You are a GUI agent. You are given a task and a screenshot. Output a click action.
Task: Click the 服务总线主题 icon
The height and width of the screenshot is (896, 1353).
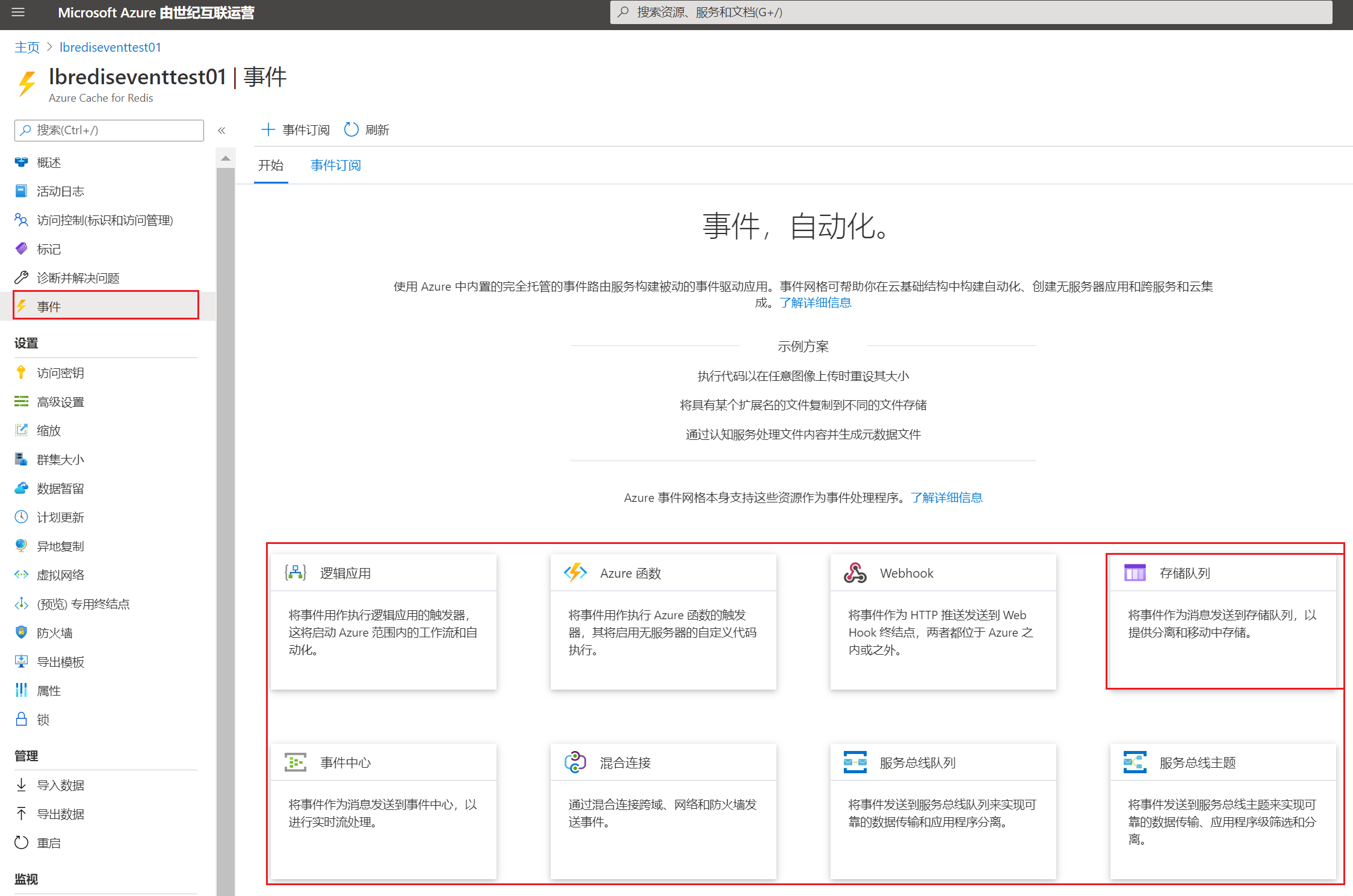[1135, 762]
